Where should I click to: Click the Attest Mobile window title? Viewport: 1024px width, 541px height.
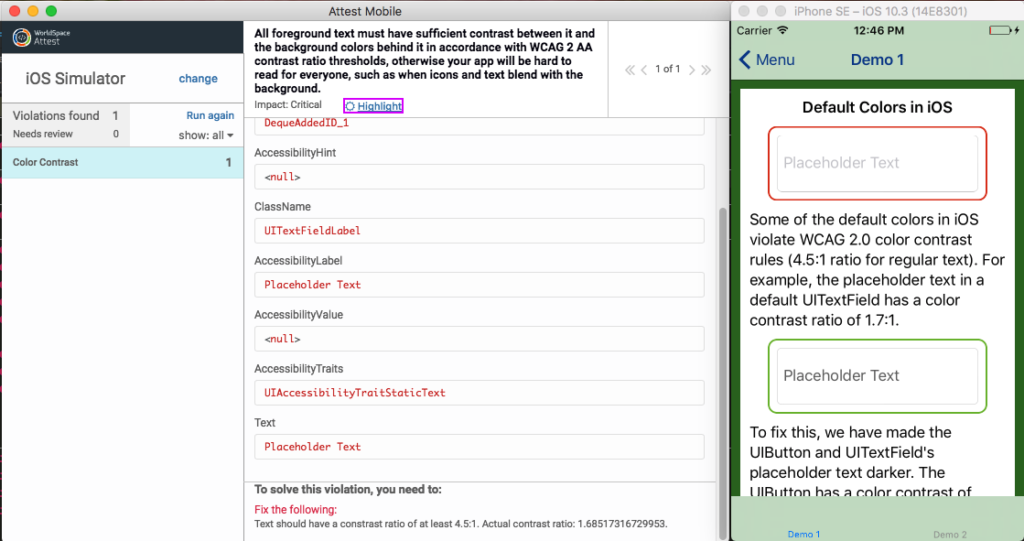pyautogui.click(x=364, y=11)
